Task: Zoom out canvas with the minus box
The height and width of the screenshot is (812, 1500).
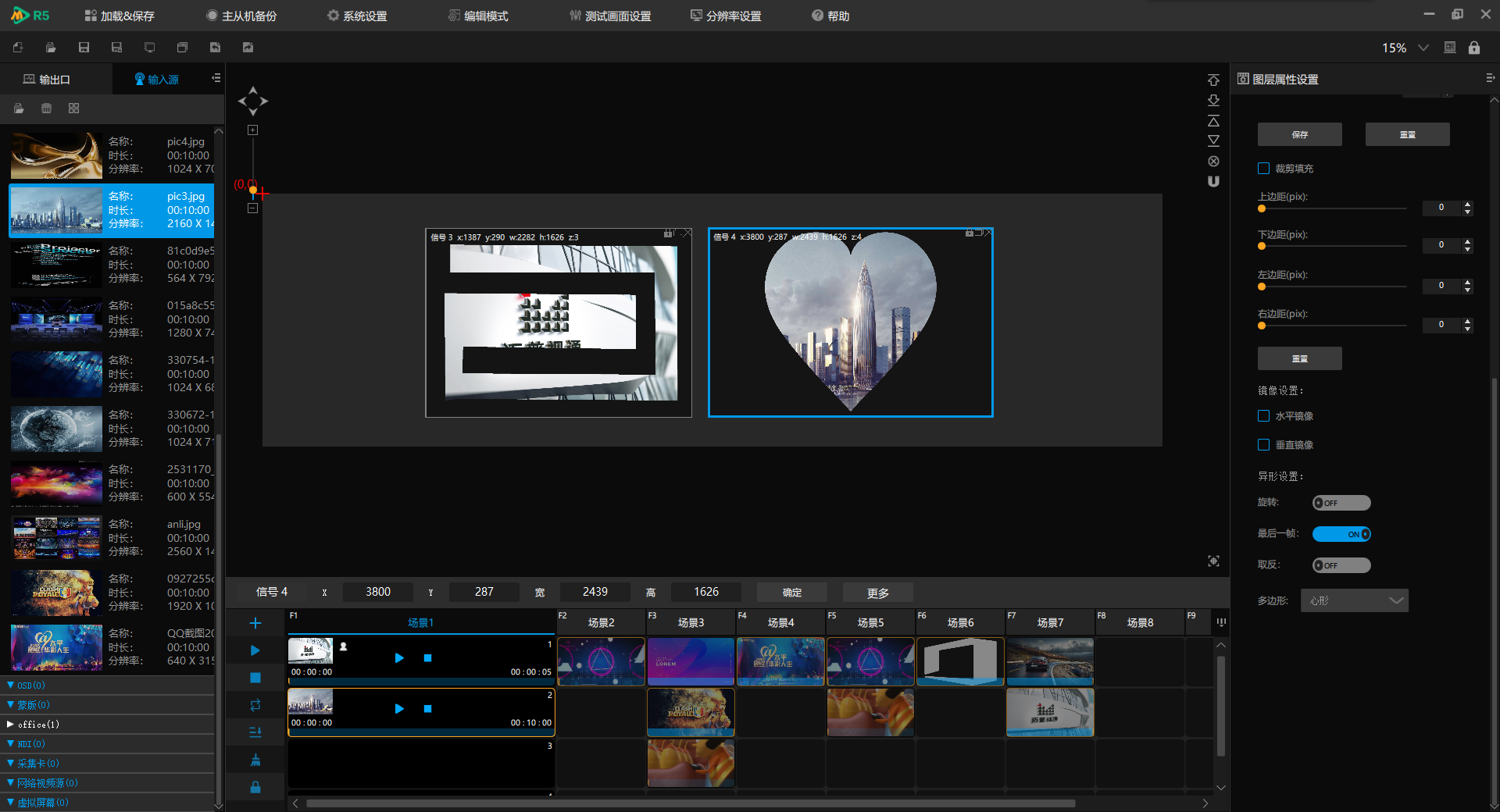Action: [x=253, y=208]
